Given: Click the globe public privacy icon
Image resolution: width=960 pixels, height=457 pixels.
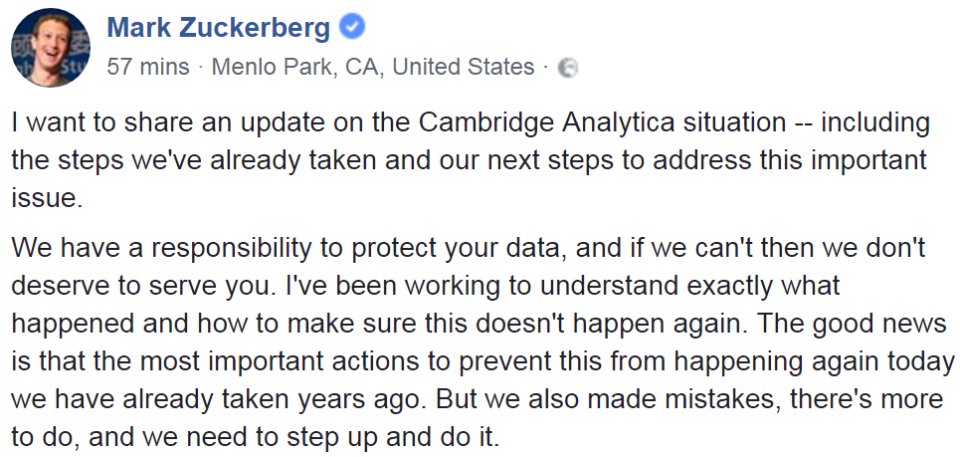Looking at the screenshot, I should 568,68.
